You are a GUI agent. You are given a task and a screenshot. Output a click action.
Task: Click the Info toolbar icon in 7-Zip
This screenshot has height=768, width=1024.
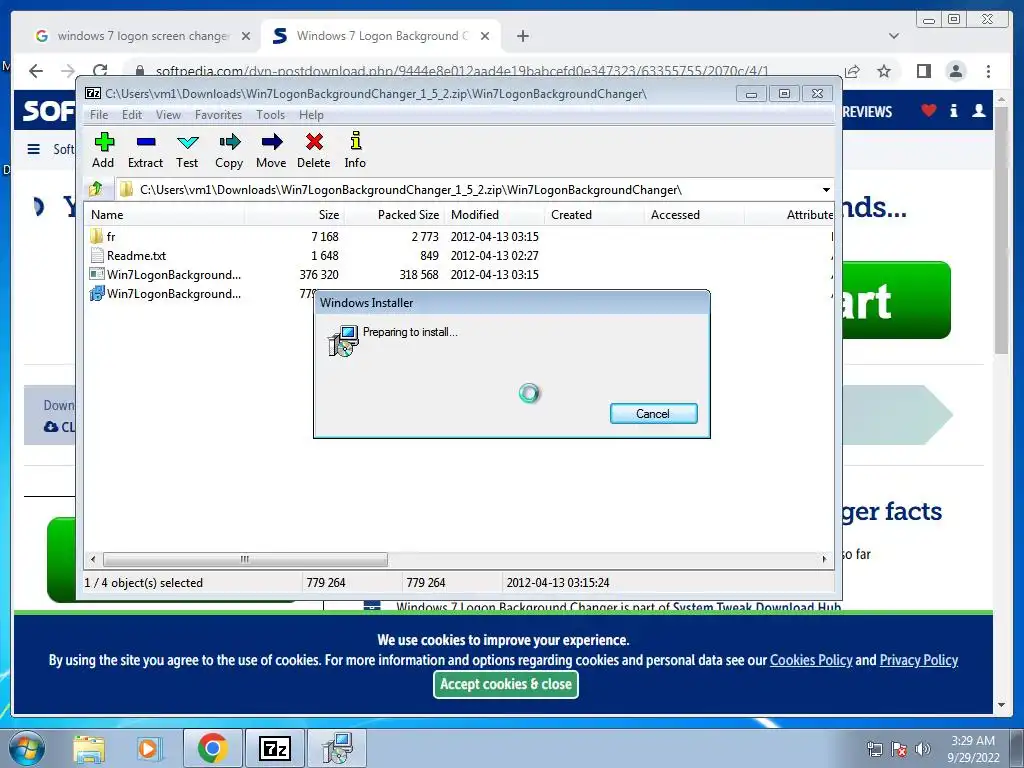[x=355, y=150]
